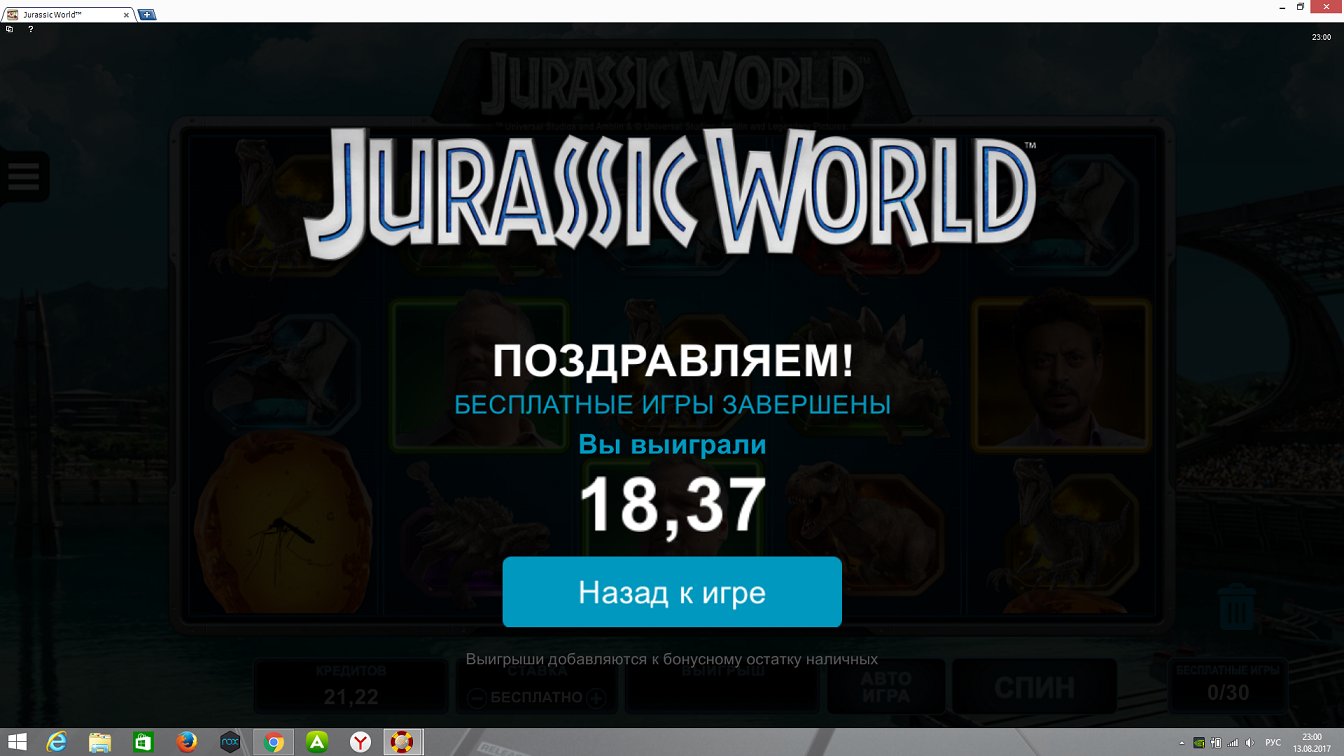Viewport: 1344px width, 756px height.
Task: Click the 'БЕСПЛАТНЫЕ ИГРЫ ЗАВЕРШЕНЫ' text
Action: pyautogui.click(x=672, y=405)
